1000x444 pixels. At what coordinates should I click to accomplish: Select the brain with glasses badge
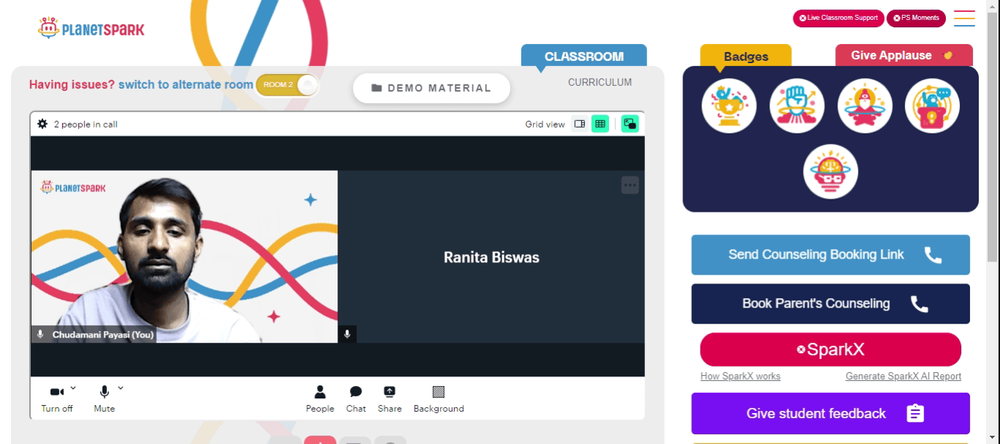pyautogui.click(x=830, y=172)
